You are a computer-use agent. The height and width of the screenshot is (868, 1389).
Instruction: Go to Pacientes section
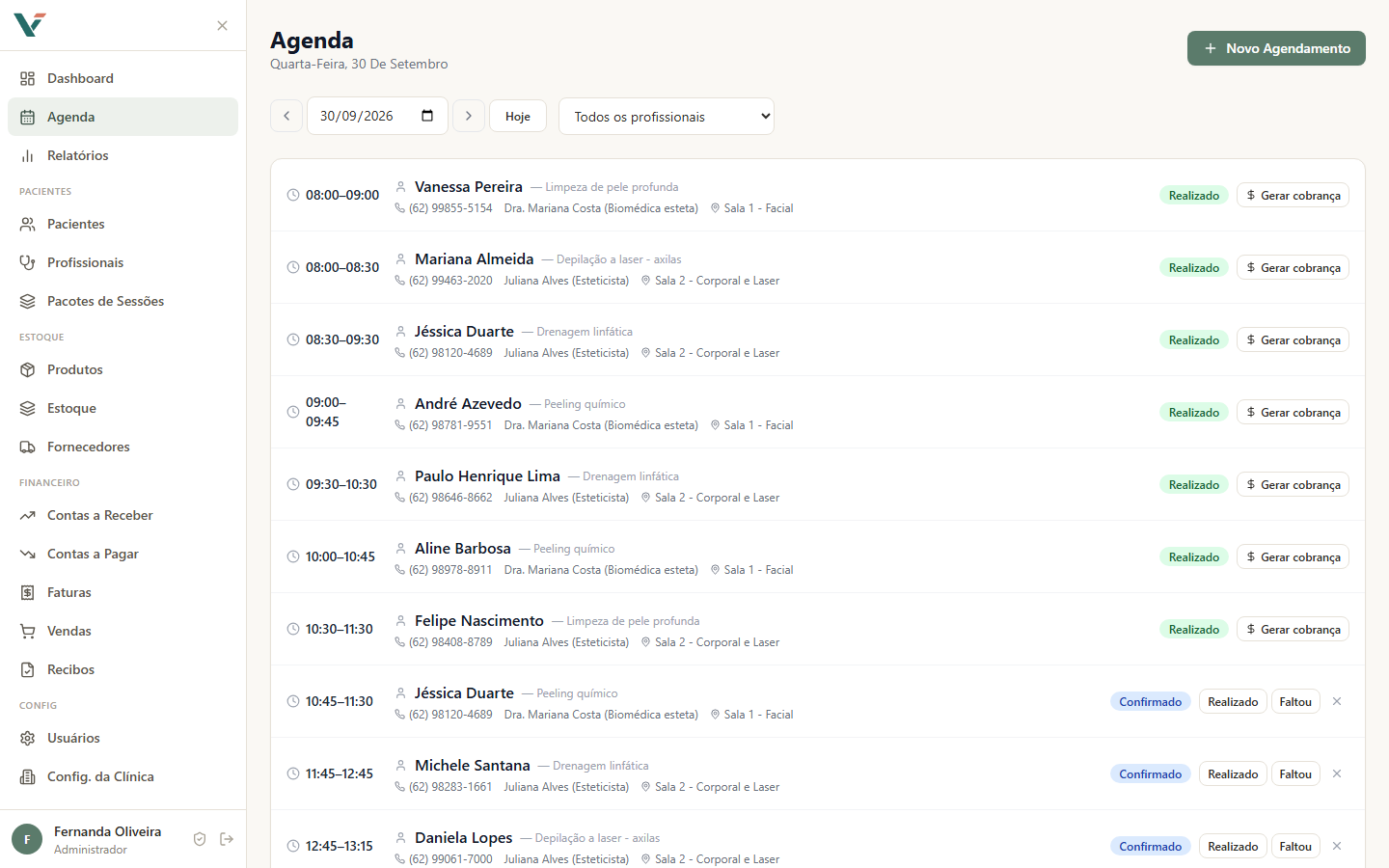(123, 224)
